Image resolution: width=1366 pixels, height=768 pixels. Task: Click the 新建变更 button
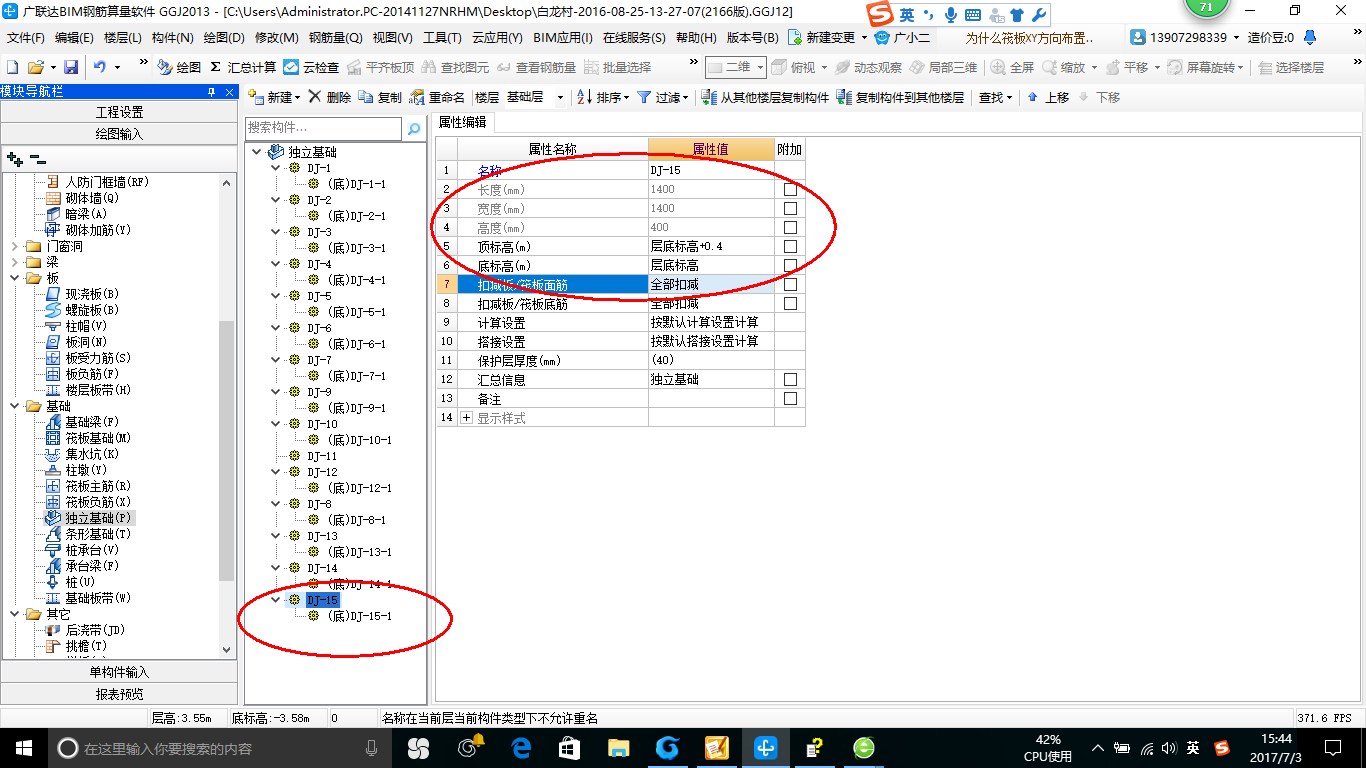click(x=828, y=38)
